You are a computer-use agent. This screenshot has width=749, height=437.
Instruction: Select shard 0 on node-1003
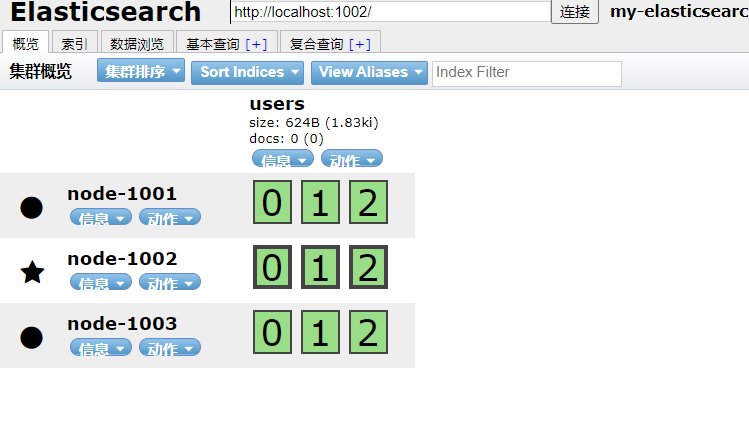(272, 332)
